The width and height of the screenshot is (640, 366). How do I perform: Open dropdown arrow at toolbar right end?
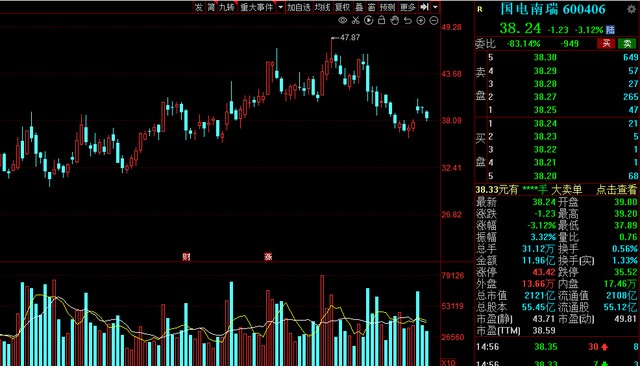pyautogui.click(x=435, y=7)
